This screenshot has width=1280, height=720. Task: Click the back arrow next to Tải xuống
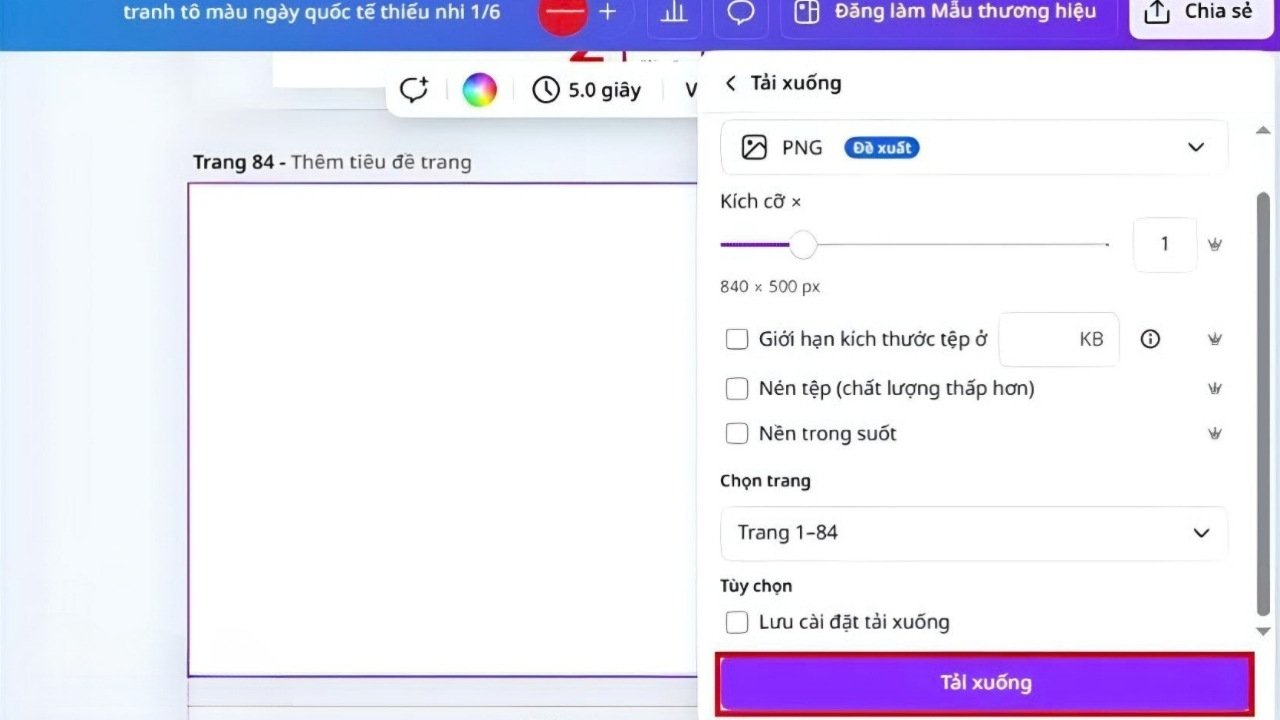pyautogui.click(x=731, y=83)
